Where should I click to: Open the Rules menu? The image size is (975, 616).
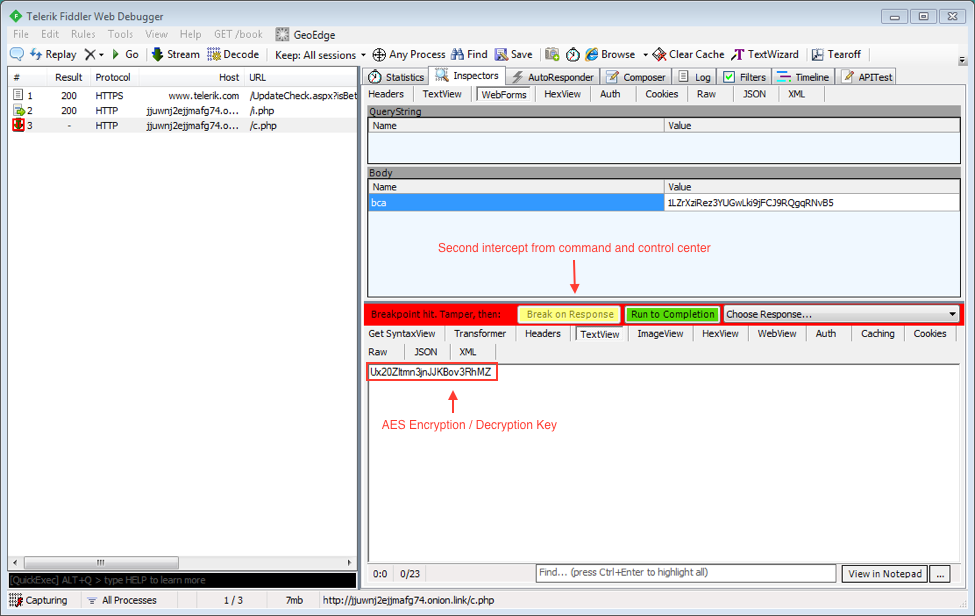tap(83, 34)
